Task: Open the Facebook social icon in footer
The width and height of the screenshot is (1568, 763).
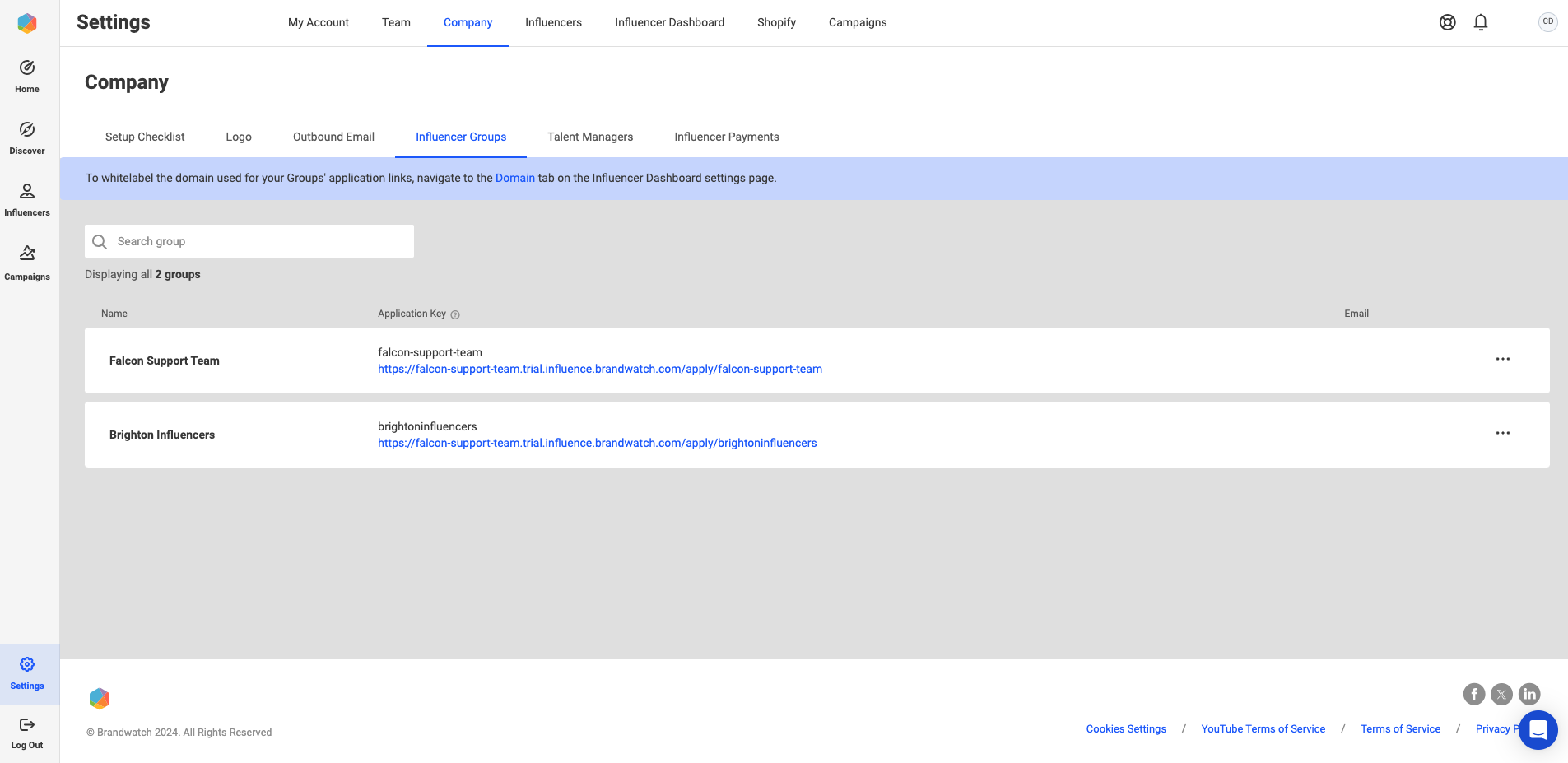Action: click(x=1473, y=694)
